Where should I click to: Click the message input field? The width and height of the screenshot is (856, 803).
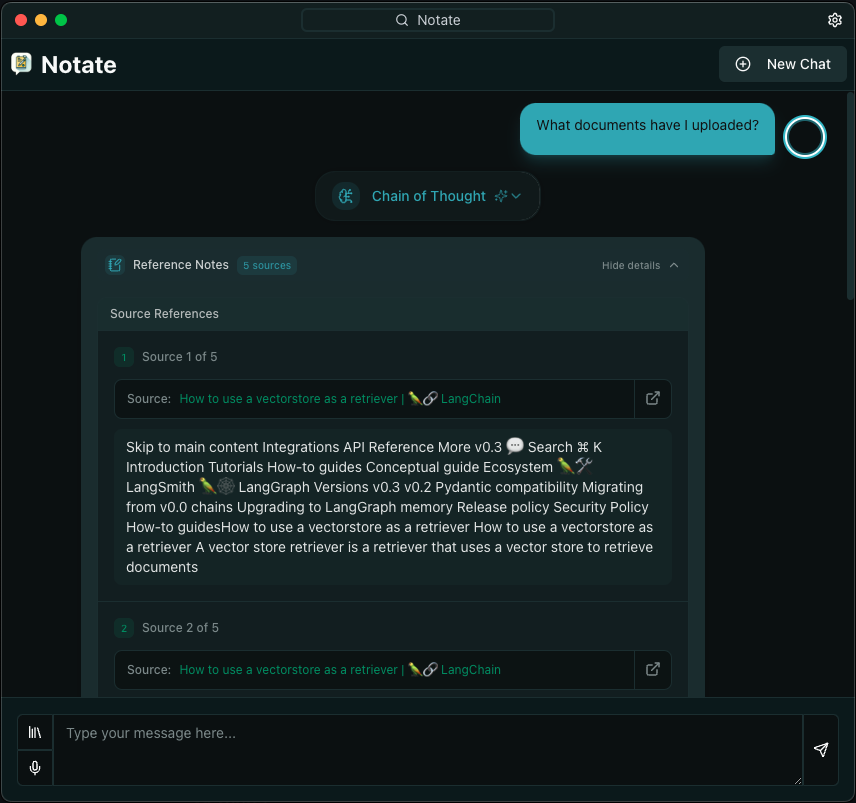pos(428,750)
